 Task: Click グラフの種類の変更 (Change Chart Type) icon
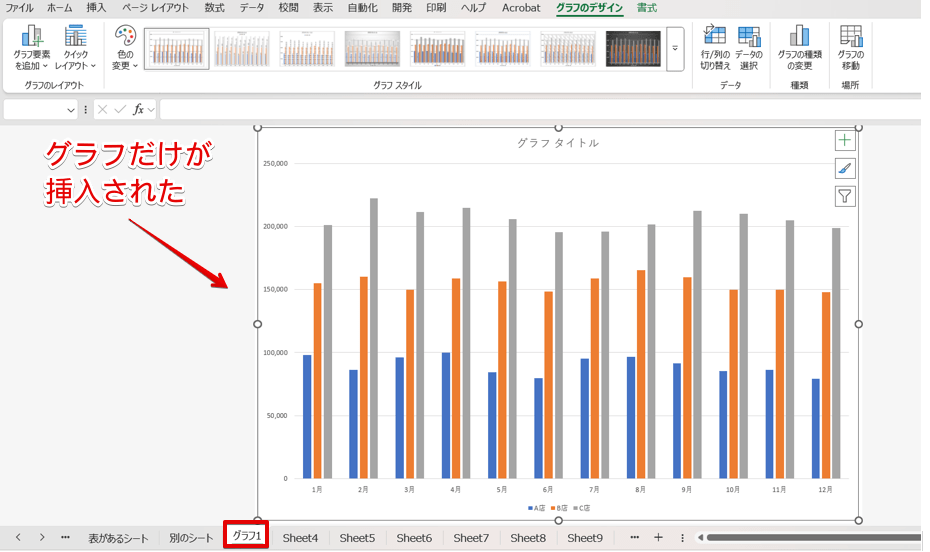[800, 47]
